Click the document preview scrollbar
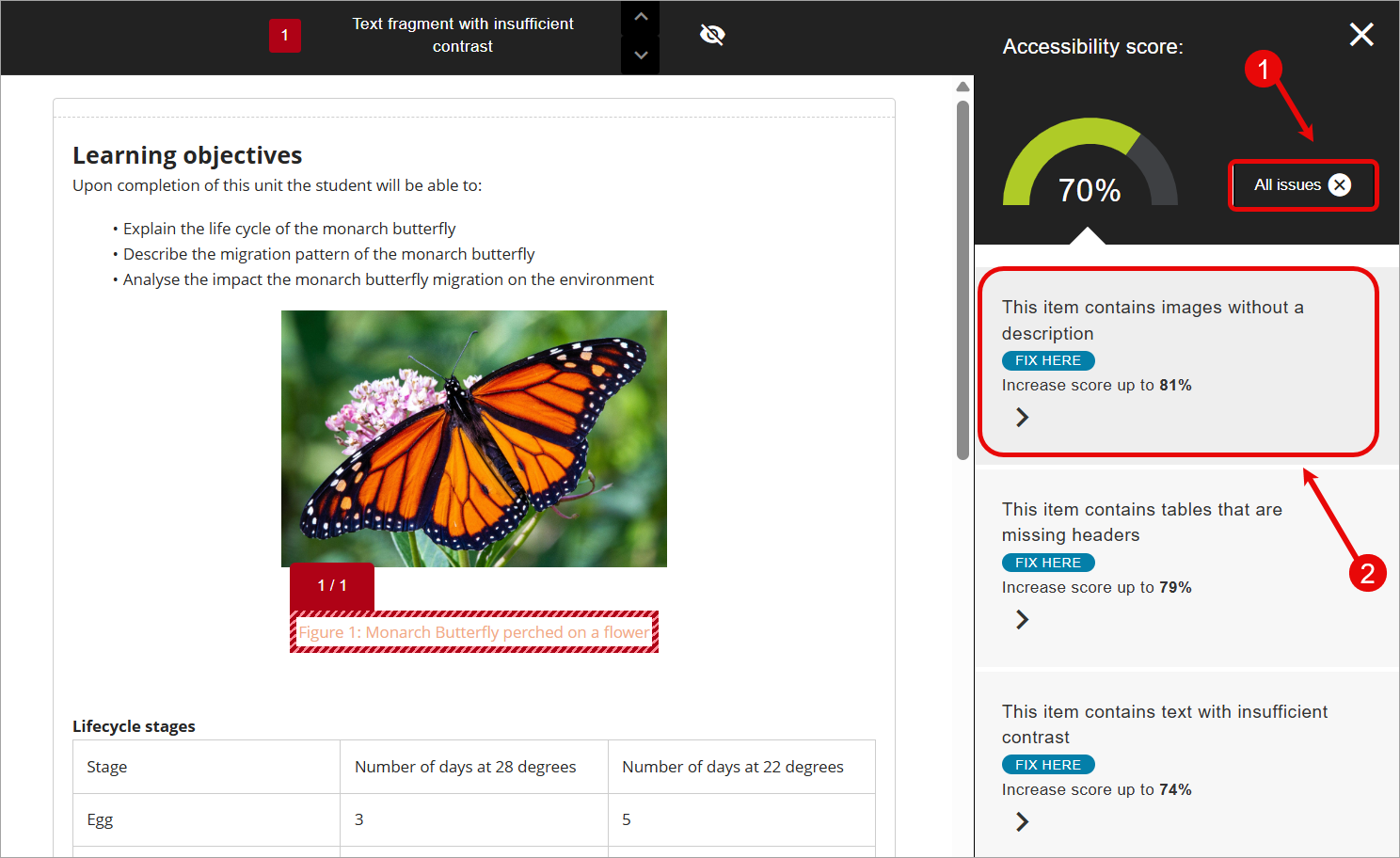Viewport: 1400px width, 858px height. pyautogui.click(x=962, y=280)
